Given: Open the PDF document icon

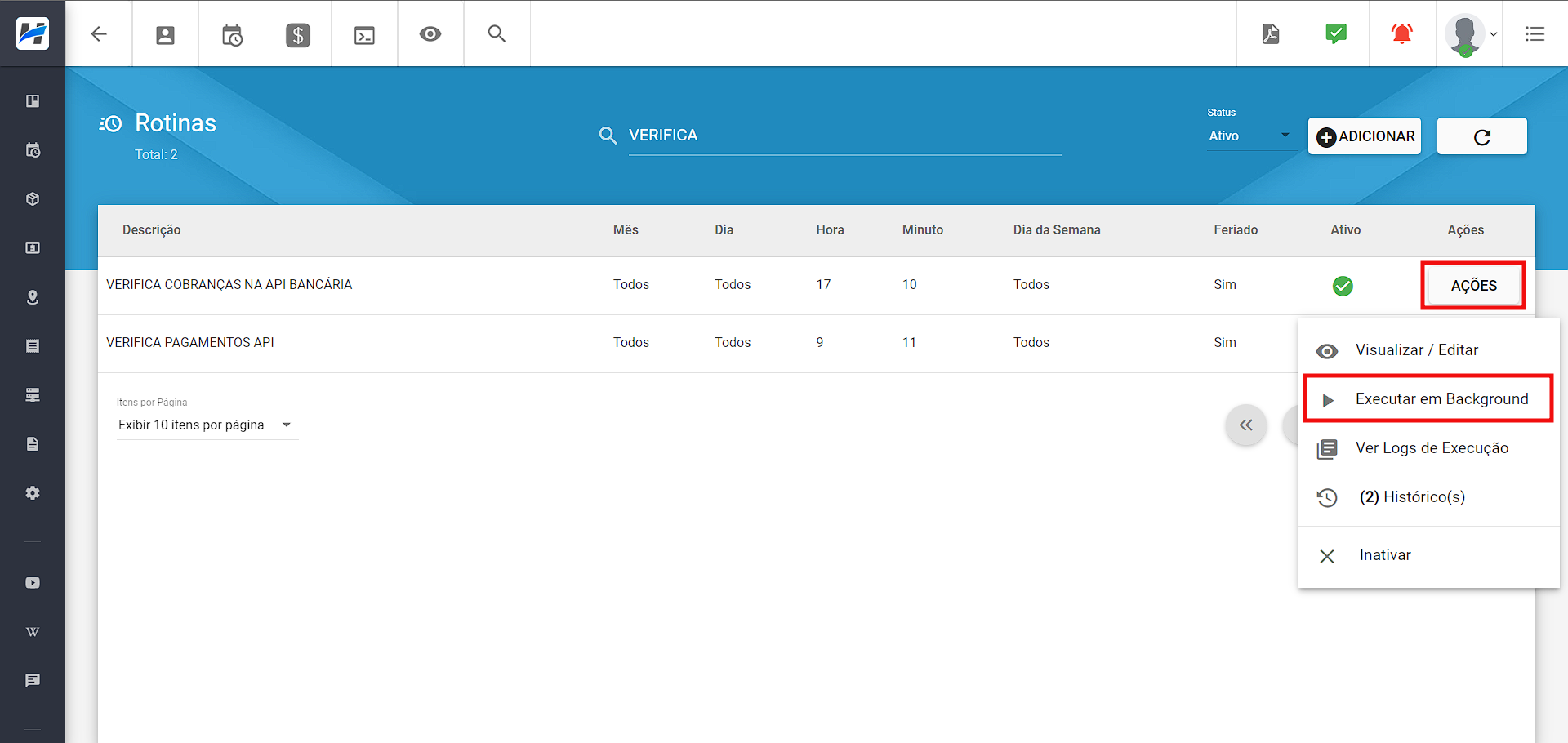Looking at the screenshot, I should (x=1271, y=33).
